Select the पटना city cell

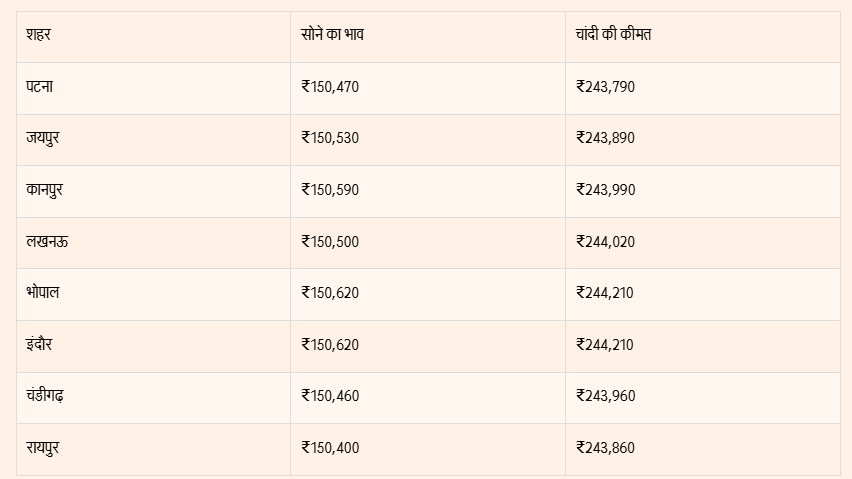40,87
